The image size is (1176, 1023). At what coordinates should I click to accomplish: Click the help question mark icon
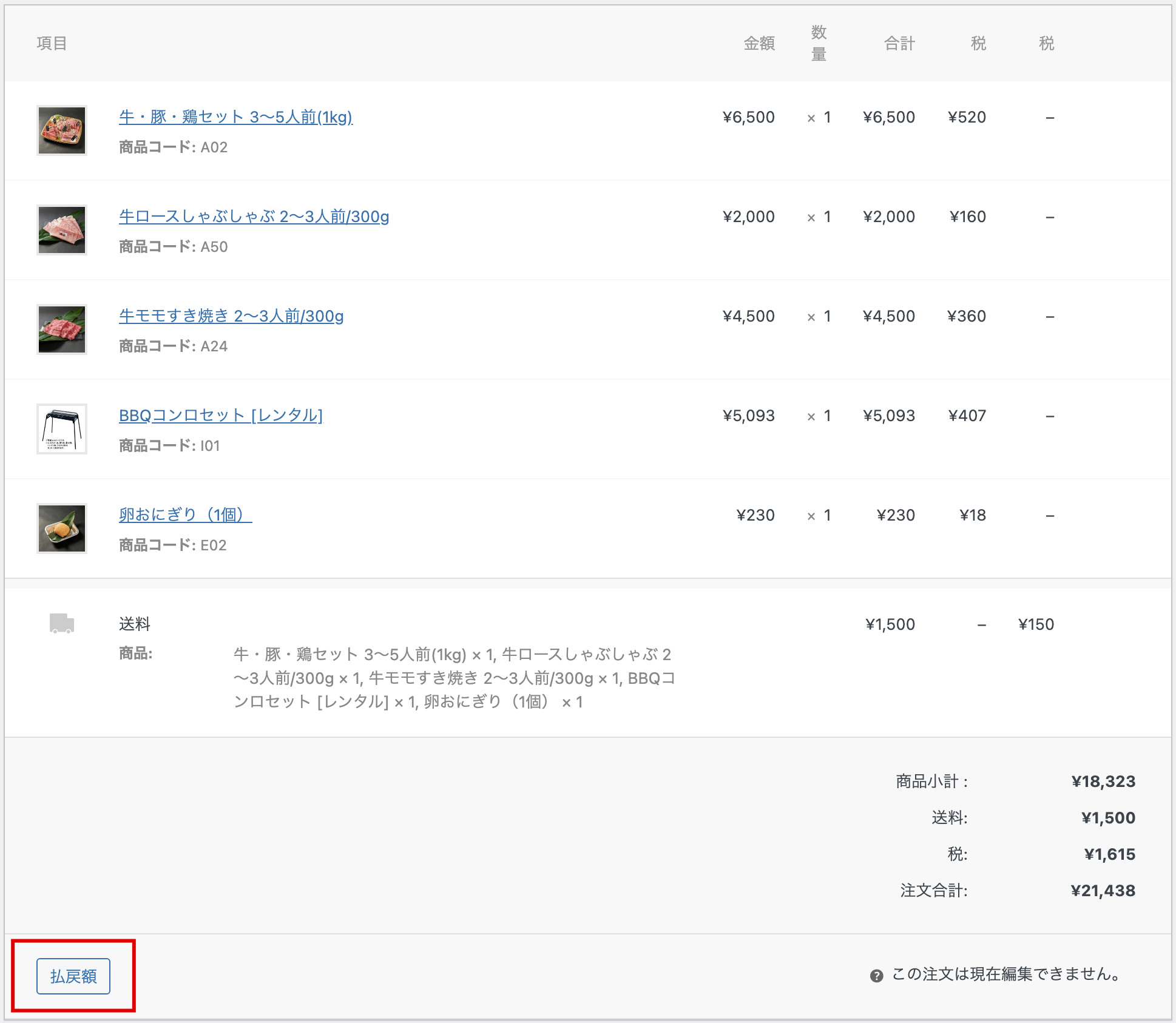pyautogui.click(x=876, y=976)
